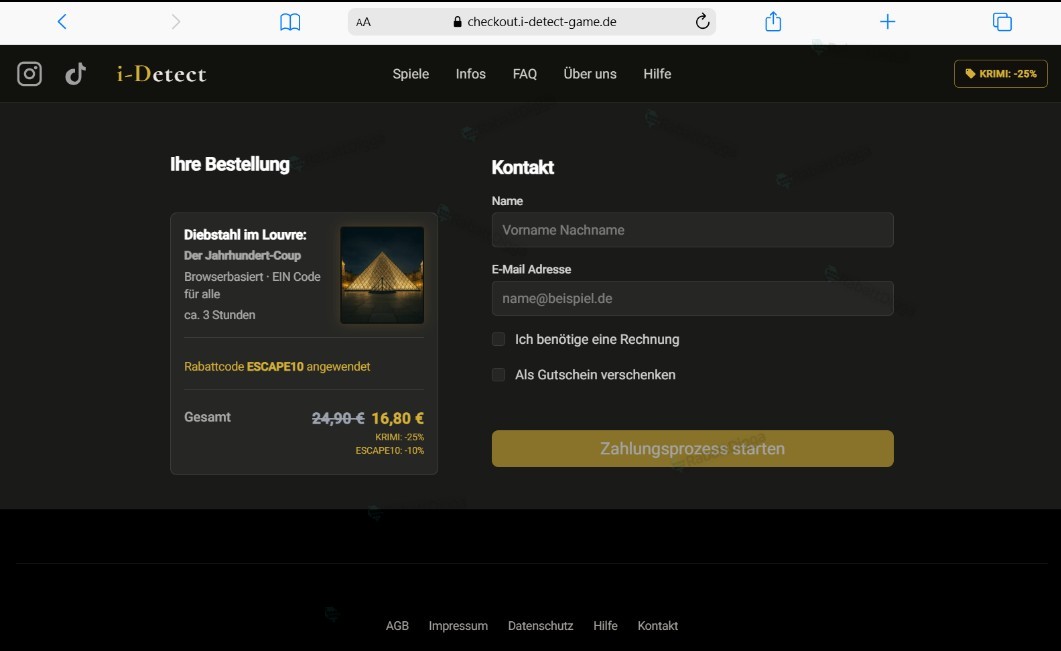Image resolution: width=1061 pixels, height=651 pixels.
Task: Open the i-Detect TikTok page
Action: (75, 74)
